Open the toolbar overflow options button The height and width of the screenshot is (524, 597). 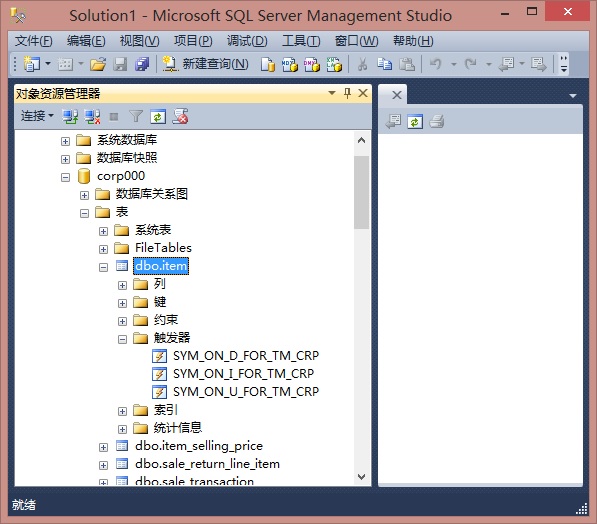click(x=564, y=64)
